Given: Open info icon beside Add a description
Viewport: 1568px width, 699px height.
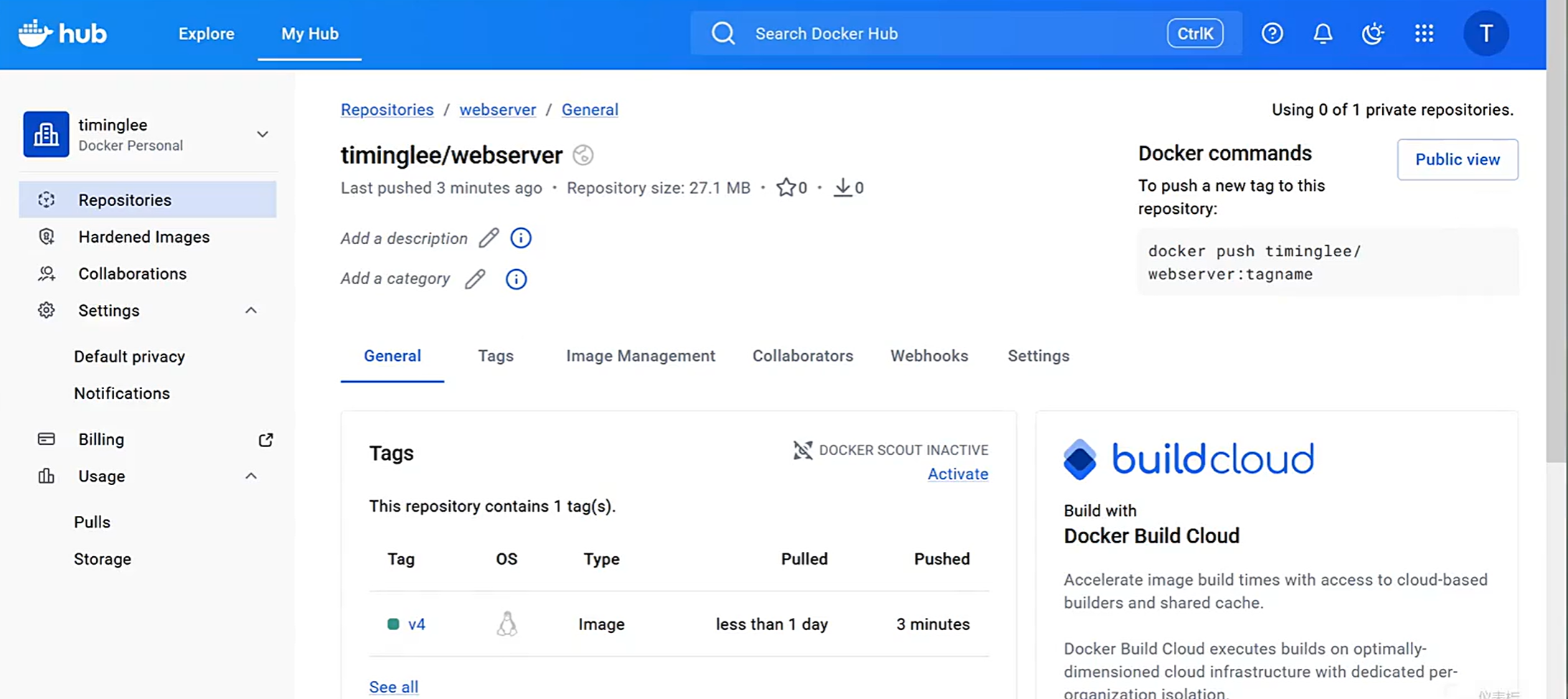Looking at the screenshot, I should tap(521, 238).
